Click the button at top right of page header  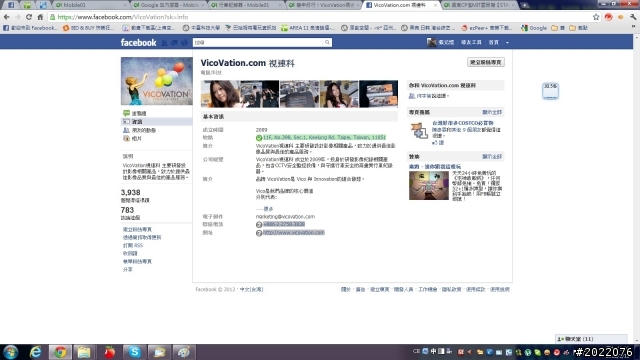486,62
